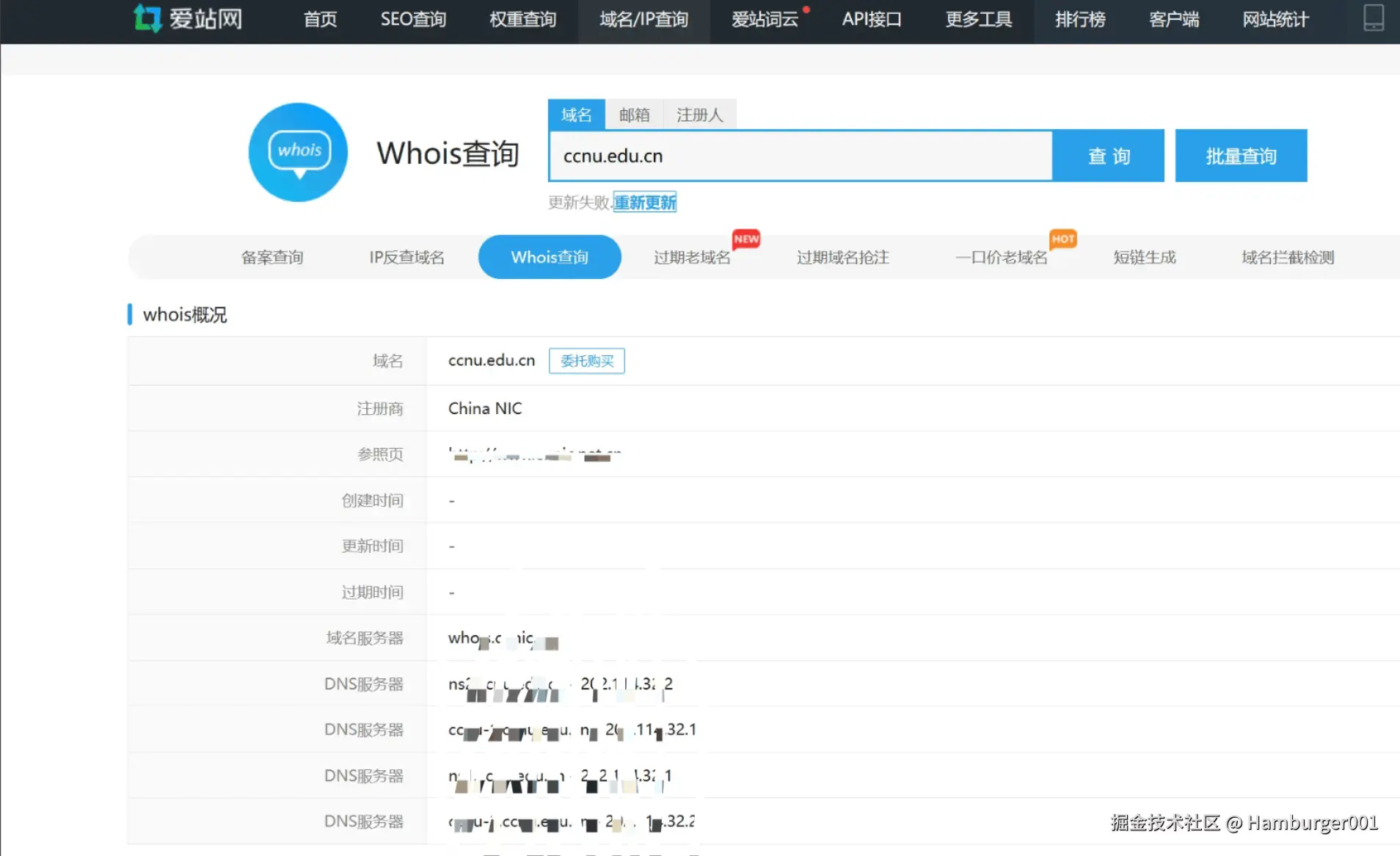Open the 客户端 menu item

(x=1174, y=19)
